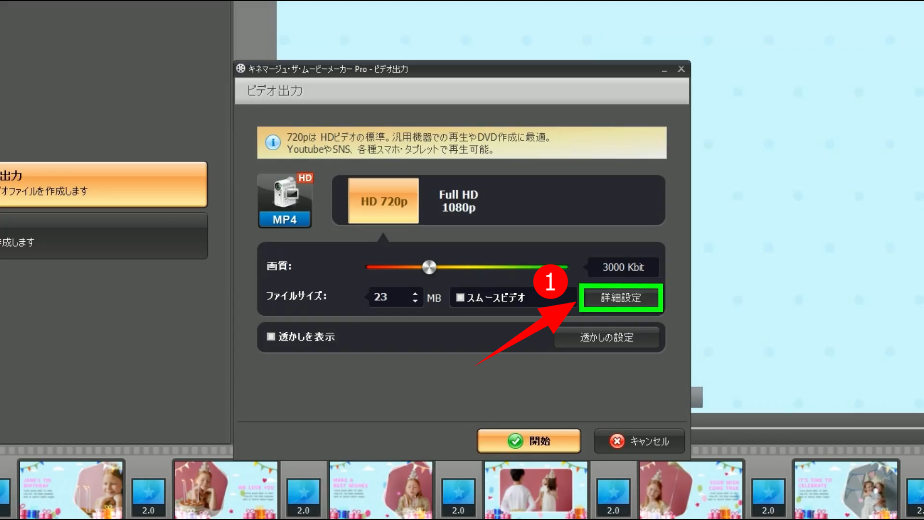Viewport: 924px width, 520px height.
Task: Click the transition icon after the birthday cake slide
Action: point(303,492)
